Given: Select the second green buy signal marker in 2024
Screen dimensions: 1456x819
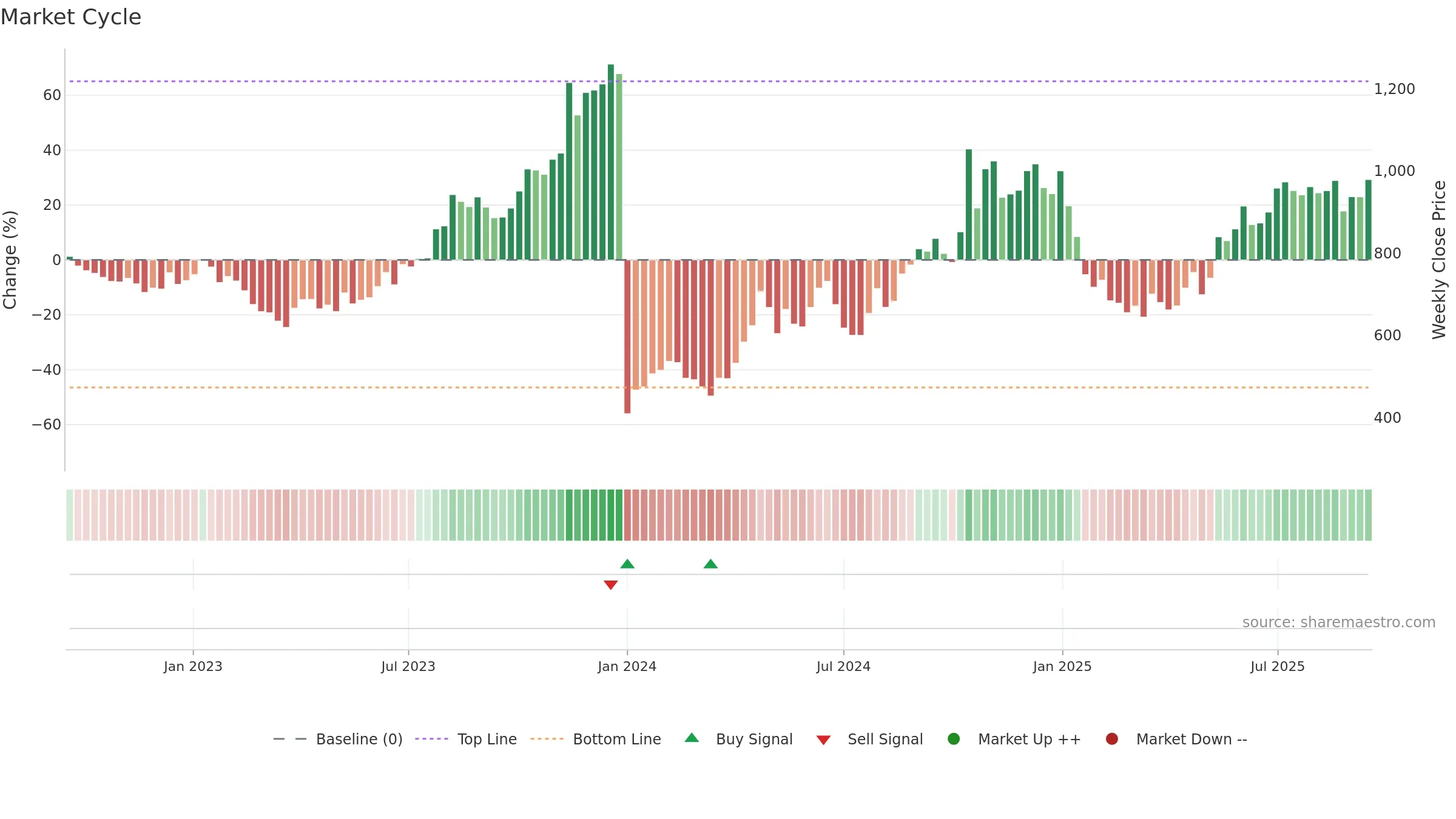Looking at the screenshot, I should (710, 564).
